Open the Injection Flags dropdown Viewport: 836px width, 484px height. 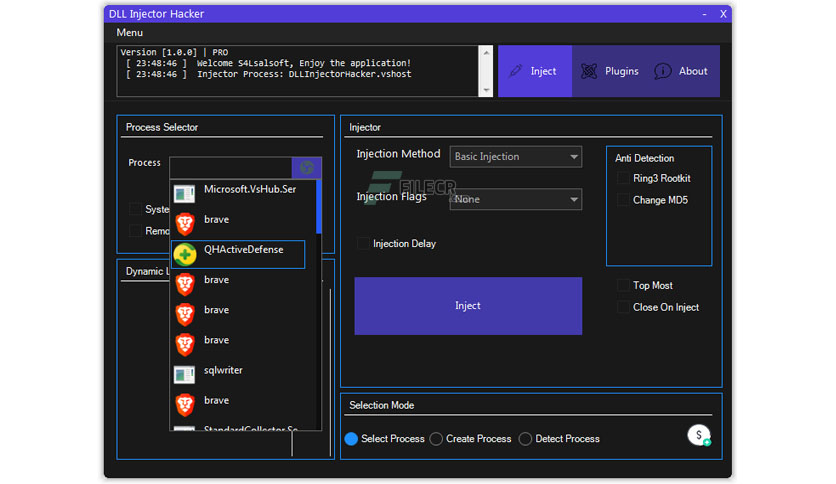516,199
